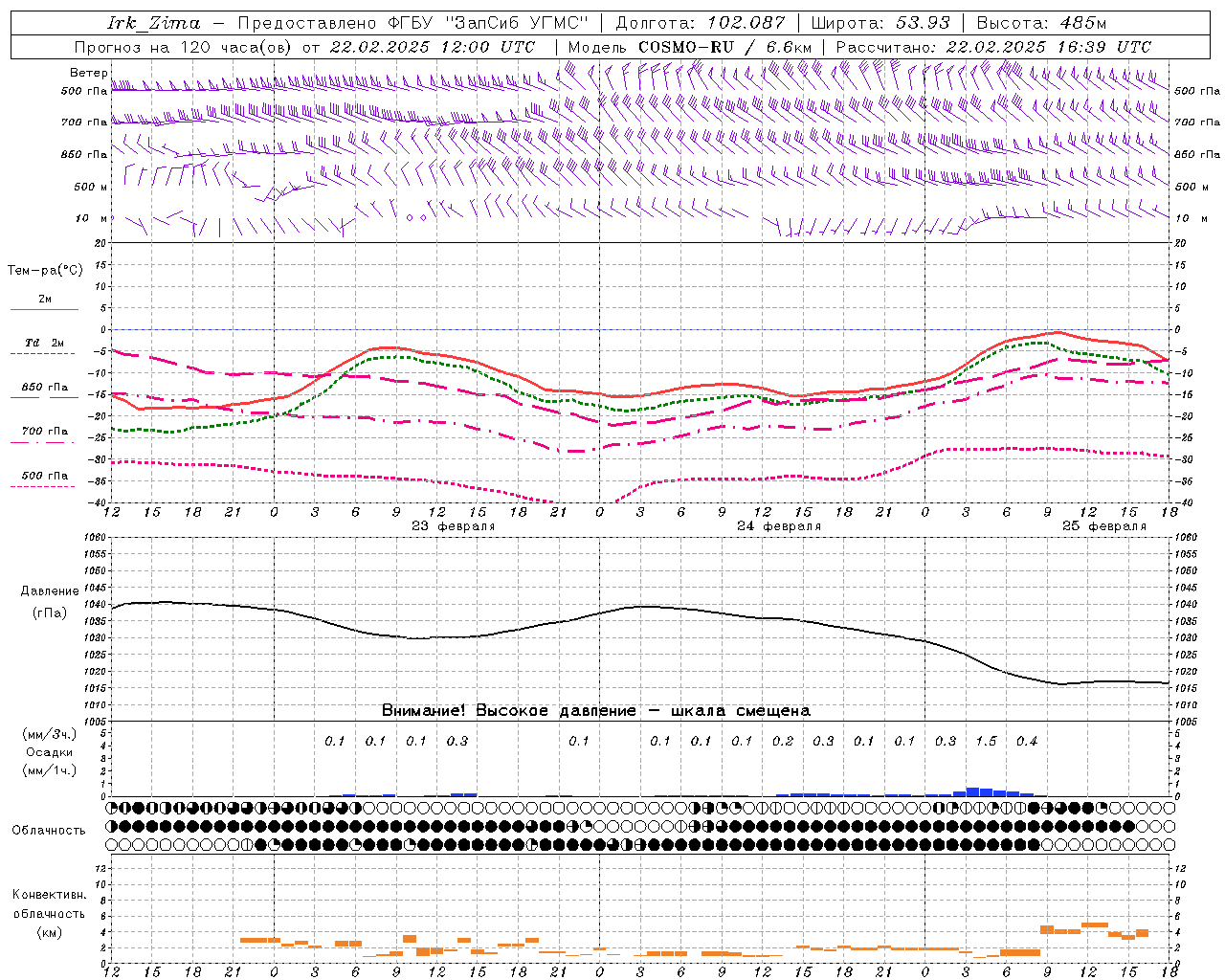Click the (мм/1ч.) precipitation unit label
1225x980 pixels.
[50, 770]
